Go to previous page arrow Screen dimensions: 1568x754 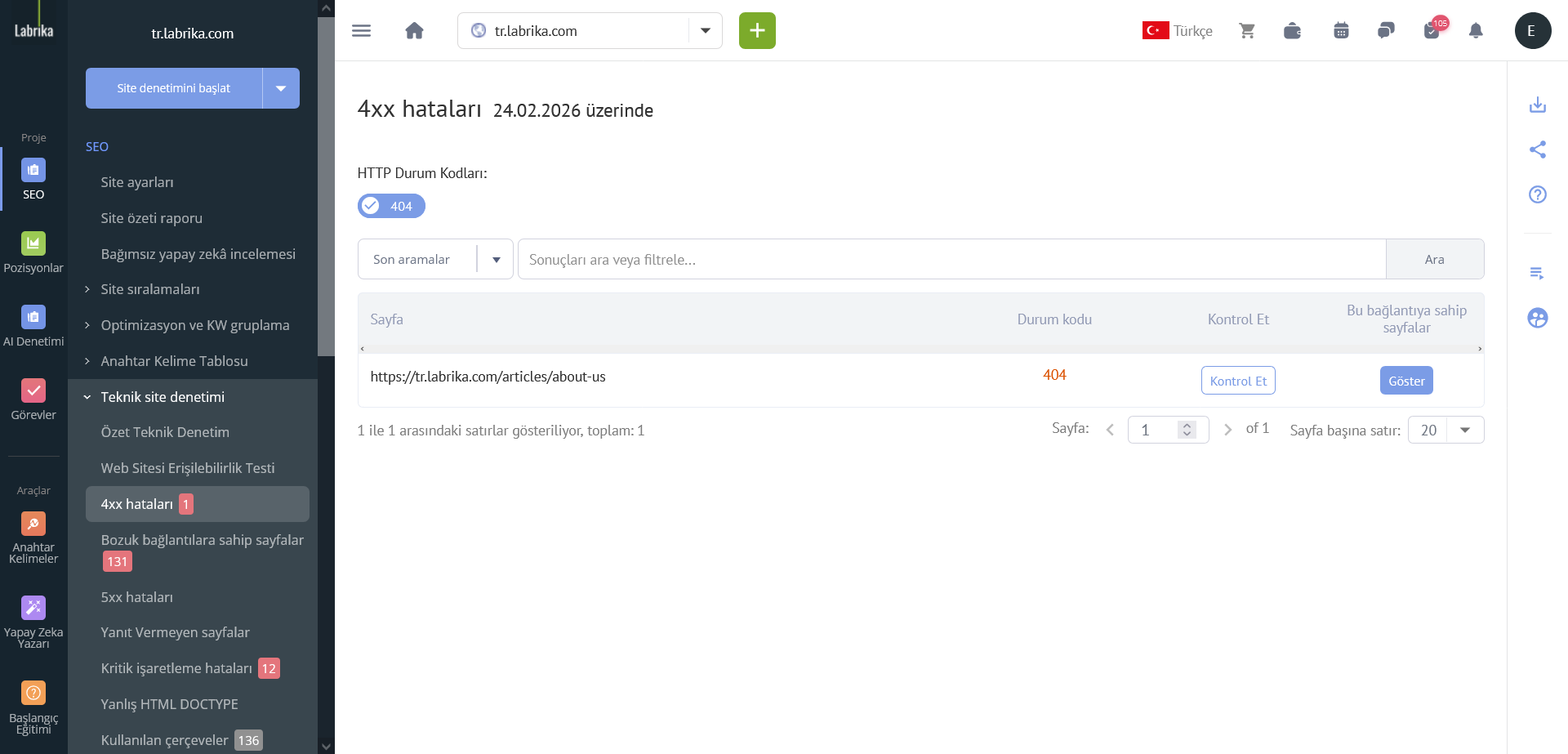pos(1110,430)
